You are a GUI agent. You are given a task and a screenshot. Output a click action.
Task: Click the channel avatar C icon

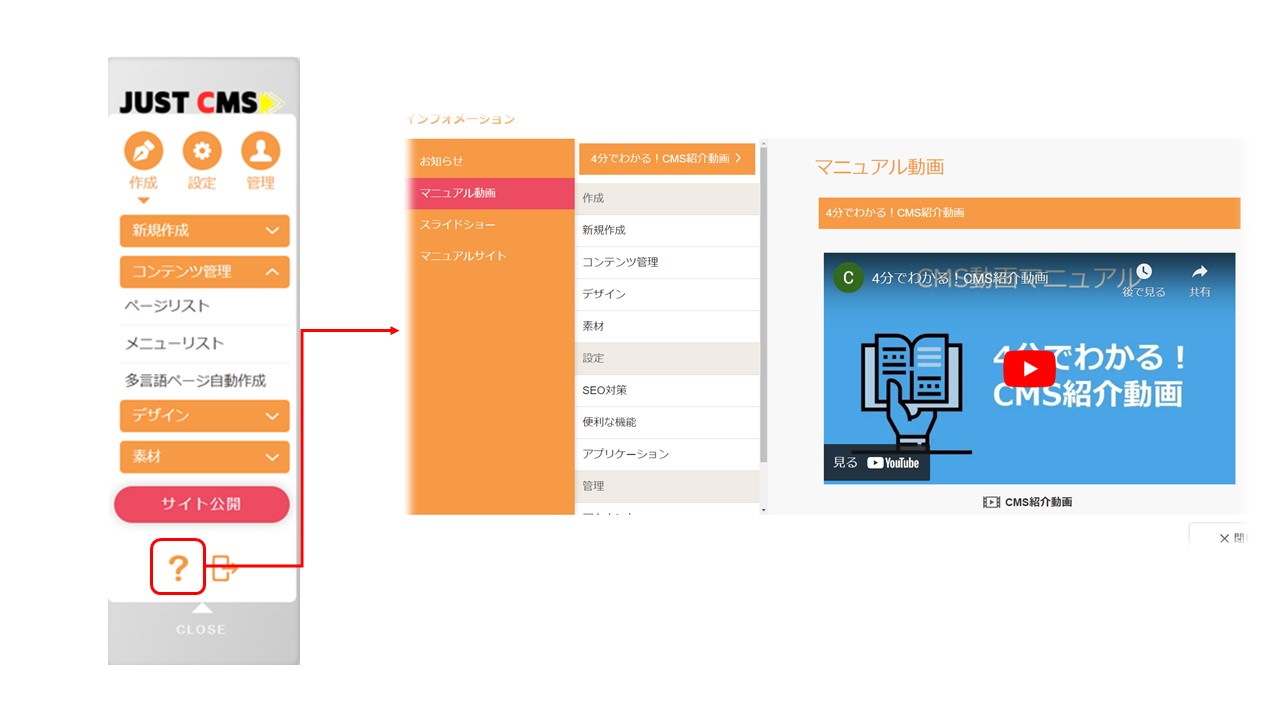pyautogui.click(x=848, y=278)
